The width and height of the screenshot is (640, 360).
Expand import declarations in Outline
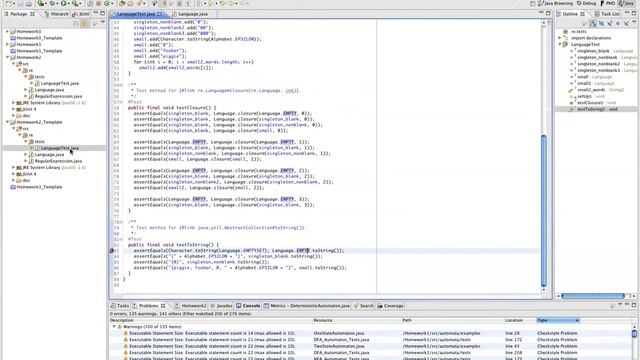tap(560, 38)
